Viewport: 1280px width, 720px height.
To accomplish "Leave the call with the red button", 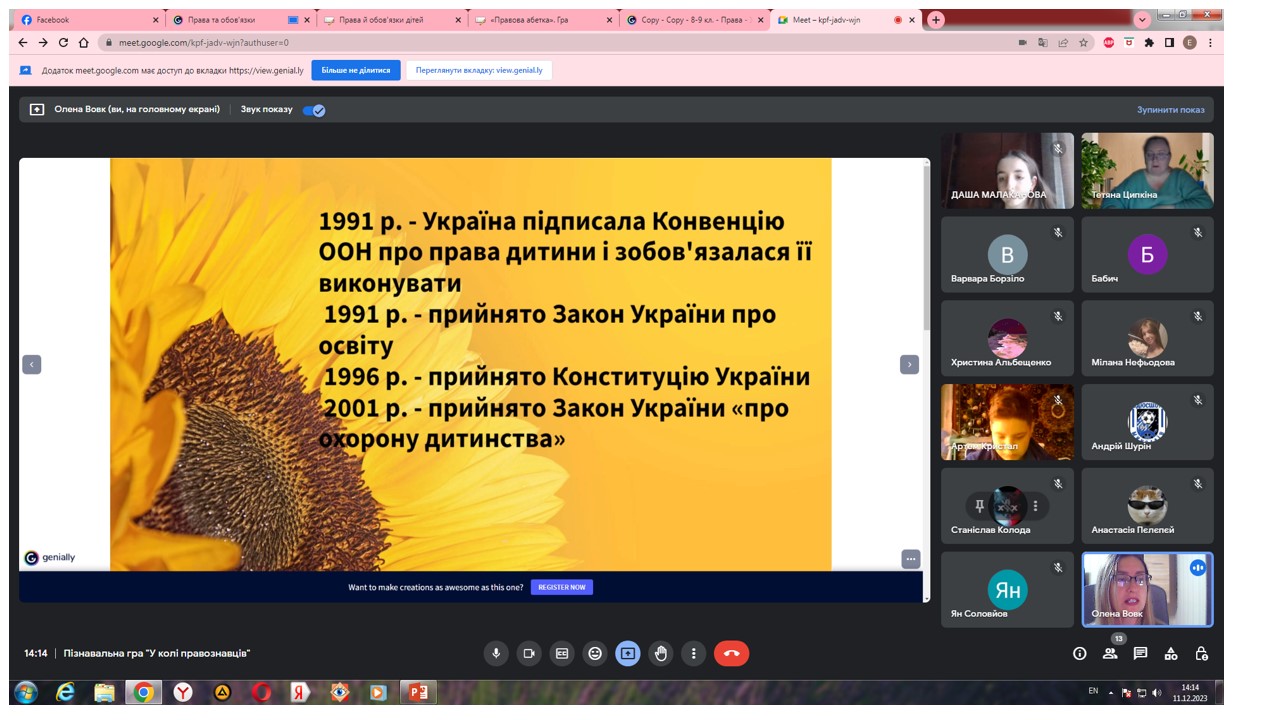I will 731,653.
